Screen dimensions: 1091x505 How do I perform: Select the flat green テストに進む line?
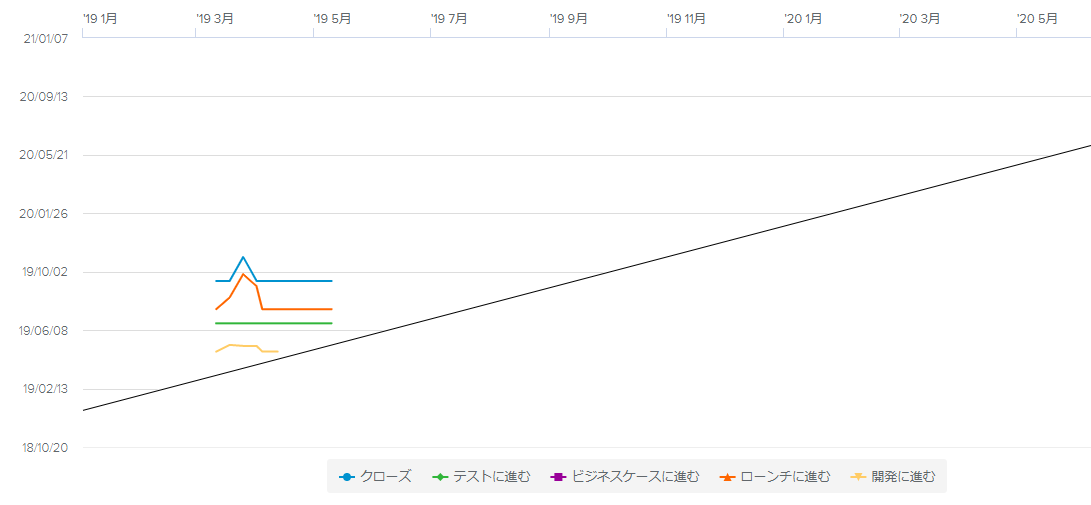[x=290, y=323]
